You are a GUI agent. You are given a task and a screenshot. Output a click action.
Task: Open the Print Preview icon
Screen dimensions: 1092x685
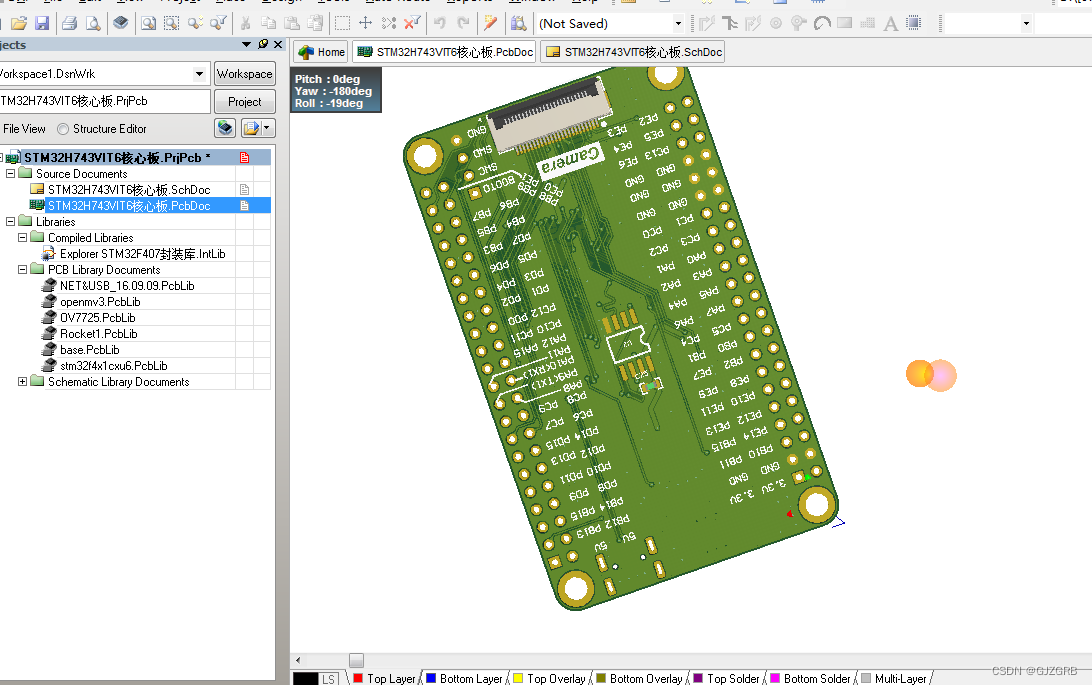click(92, 23)
